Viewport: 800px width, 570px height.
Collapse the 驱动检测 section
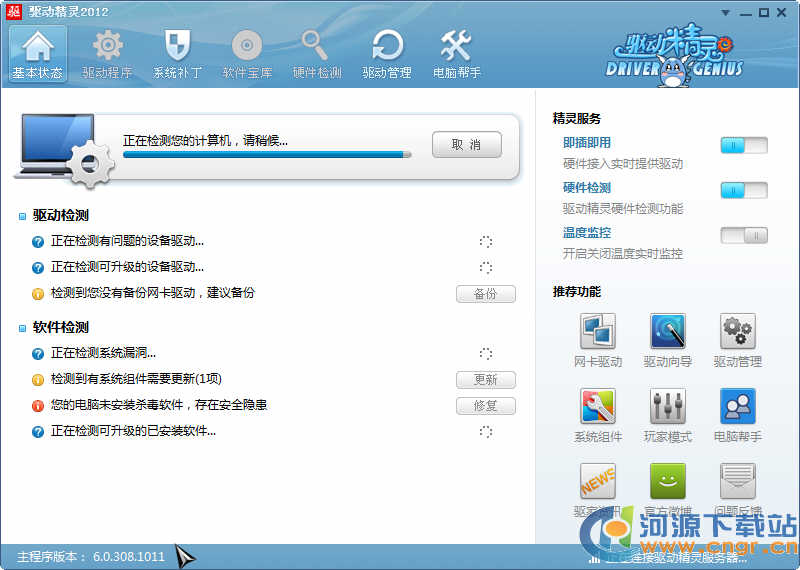23,216
